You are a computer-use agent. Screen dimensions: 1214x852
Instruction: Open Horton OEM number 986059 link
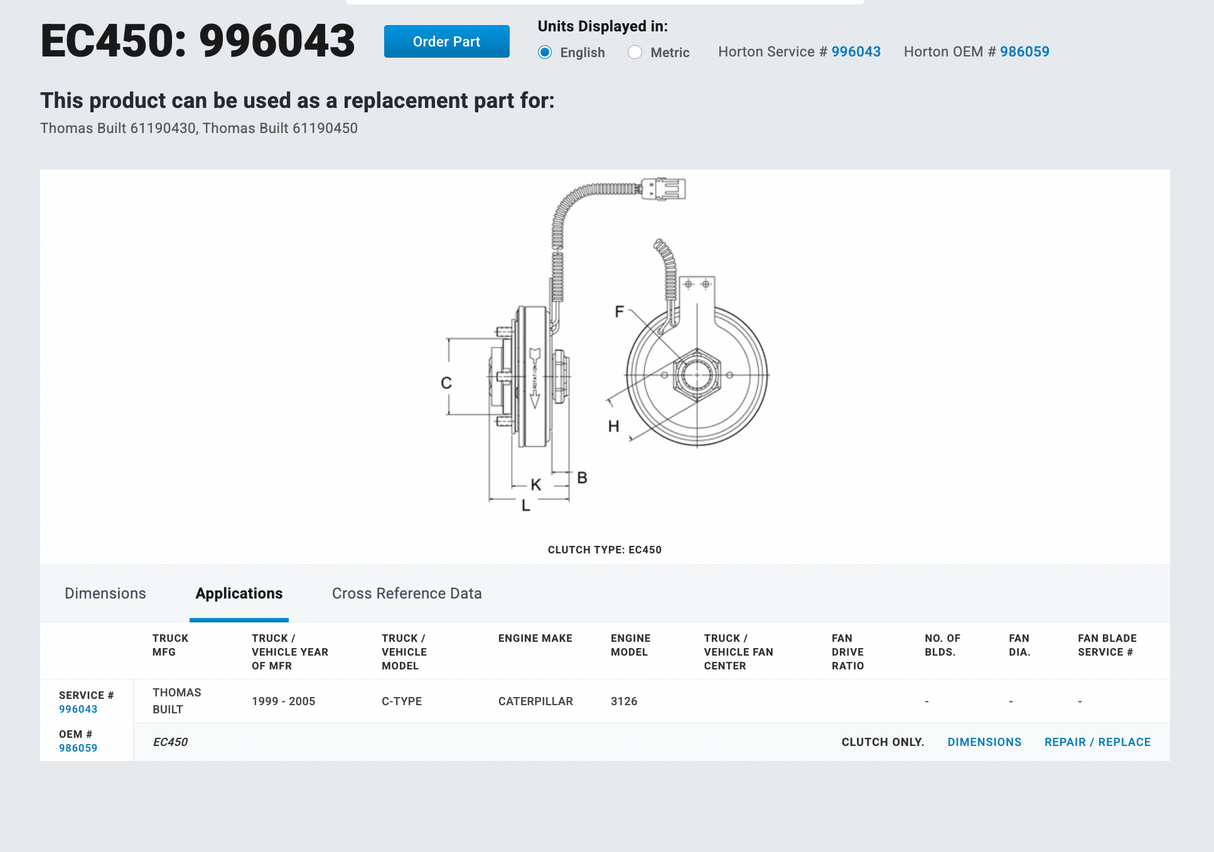(x=1024, y=51)
